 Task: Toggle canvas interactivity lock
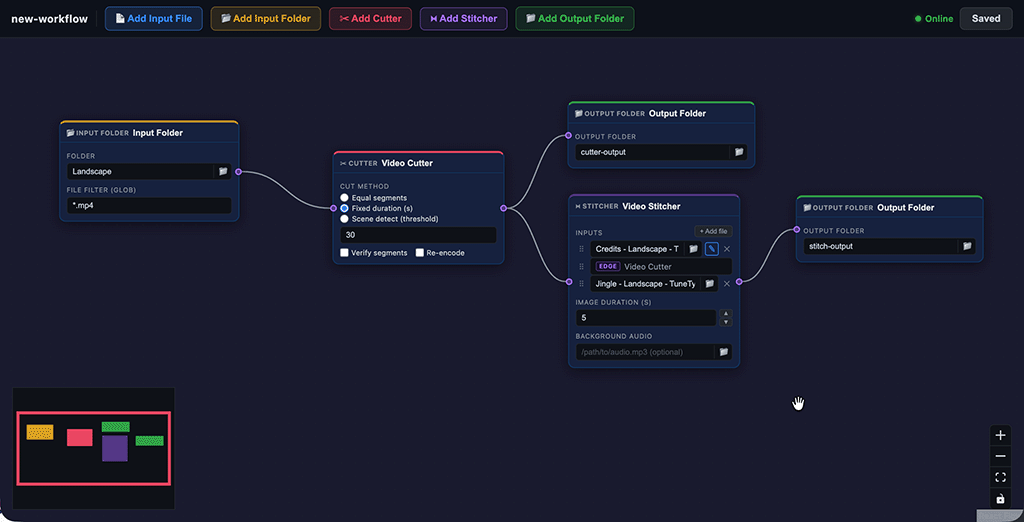tap(1000, 499)
